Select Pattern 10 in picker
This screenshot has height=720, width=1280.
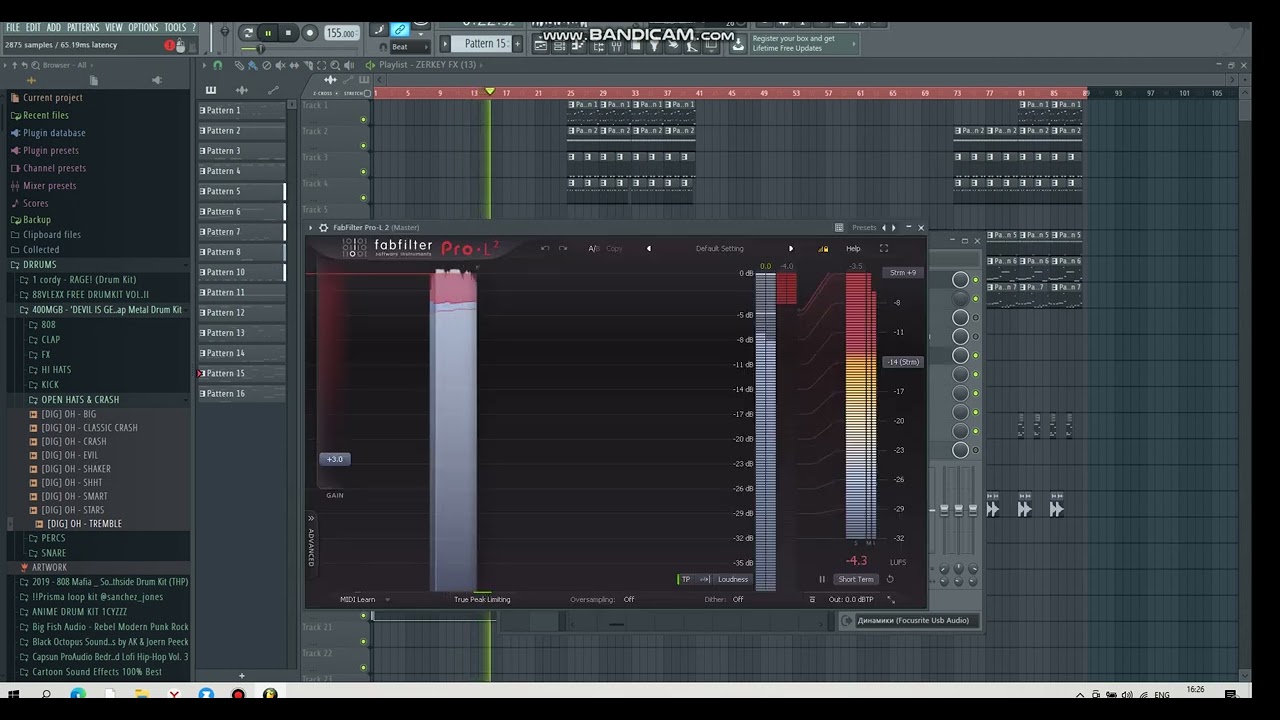tap(241, 272)
